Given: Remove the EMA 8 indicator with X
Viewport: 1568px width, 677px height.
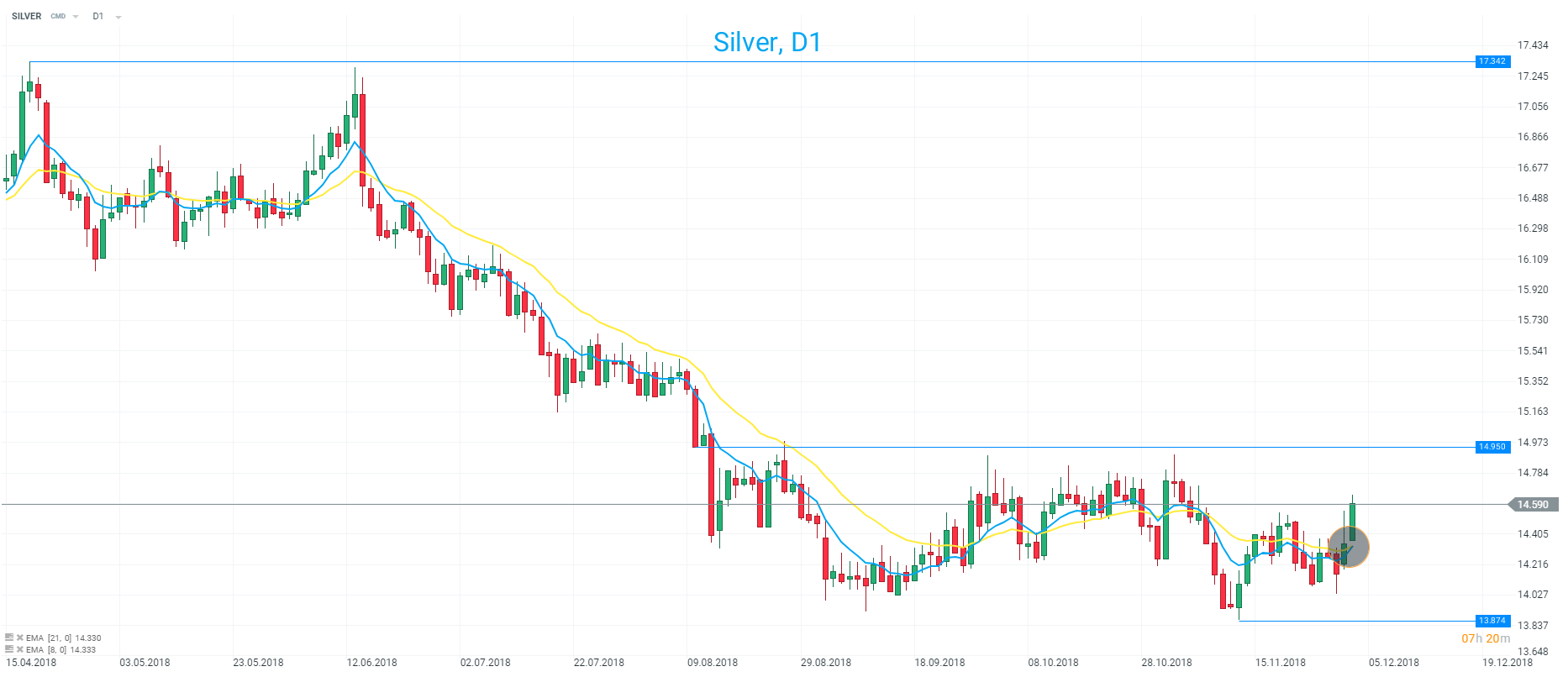Looking at the screenshot, I should (x=19, y=649).
